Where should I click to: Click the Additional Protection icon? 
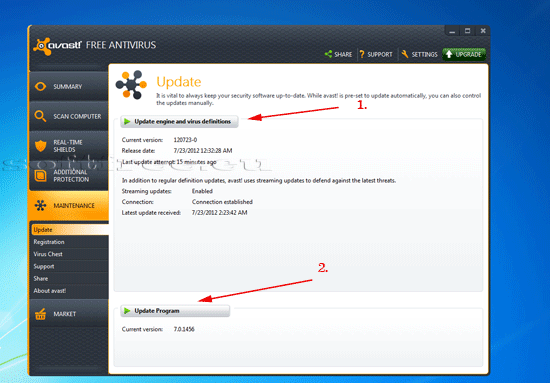[40, 176]
